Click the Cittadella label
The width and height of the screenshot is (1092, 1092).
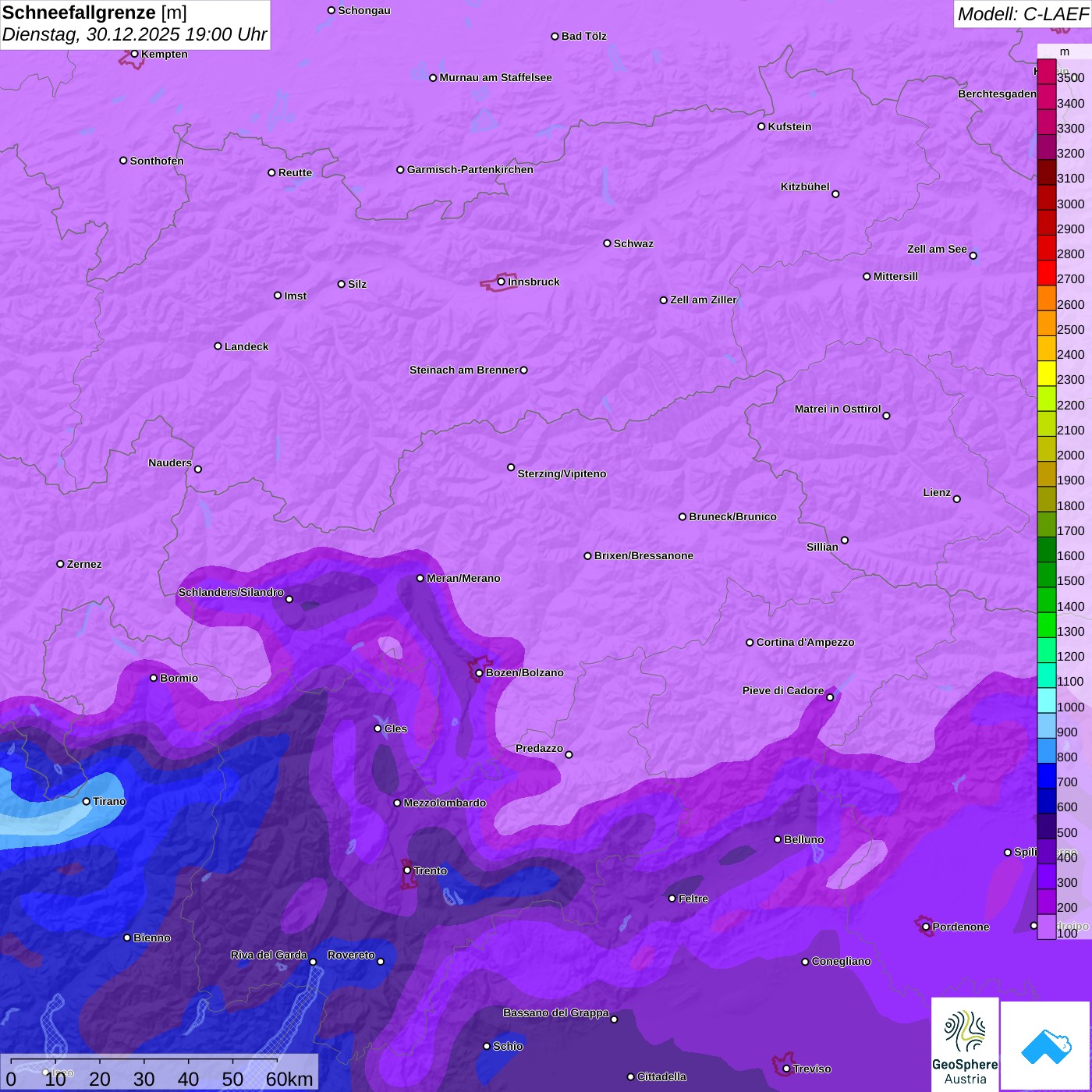(x=661, y=1076)
